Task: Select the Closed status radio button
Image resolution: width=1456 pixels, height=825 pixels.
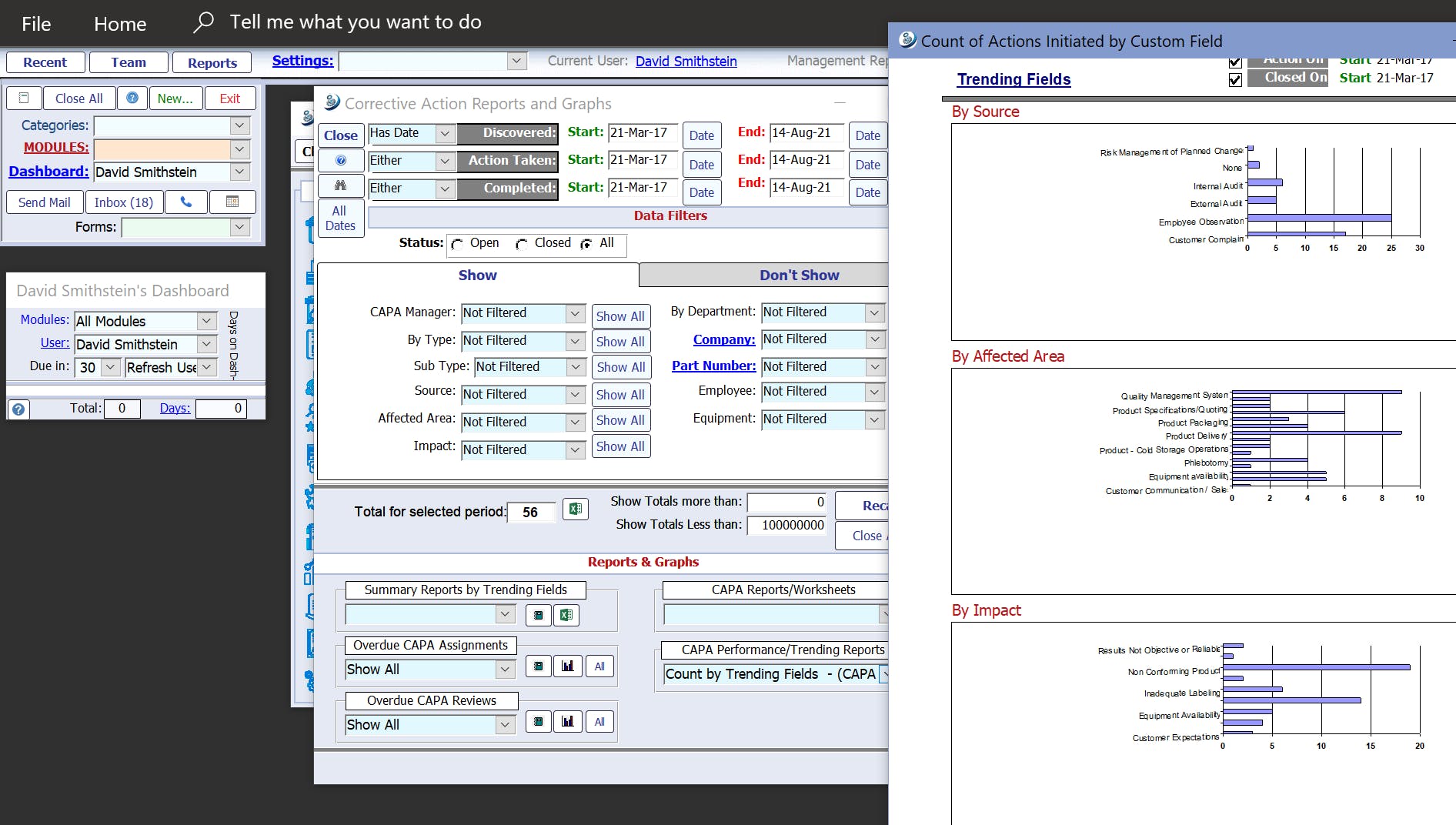Action: 522,244
